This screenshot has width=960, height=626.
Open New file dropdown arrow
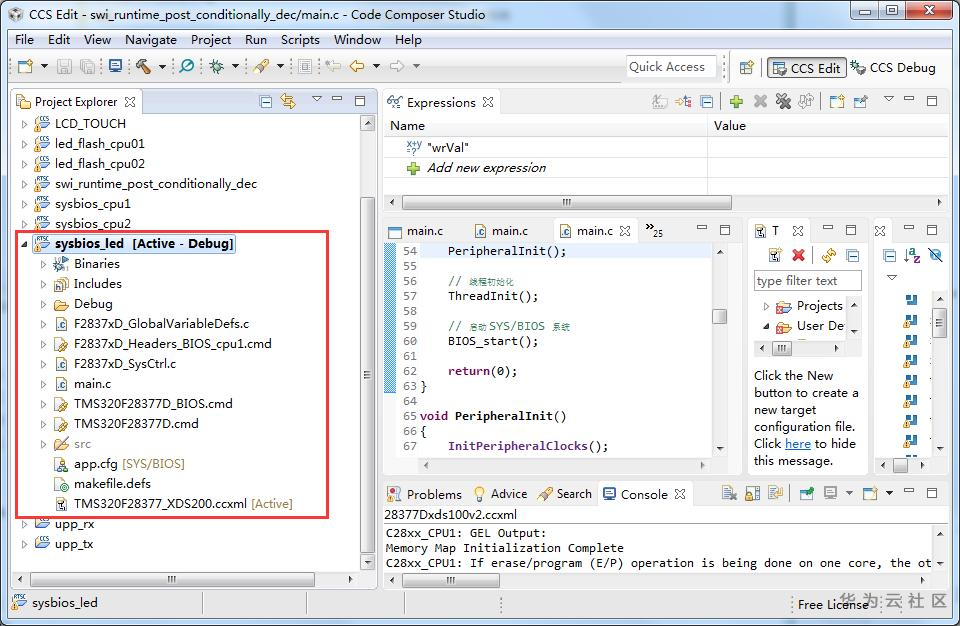(44, 66)
